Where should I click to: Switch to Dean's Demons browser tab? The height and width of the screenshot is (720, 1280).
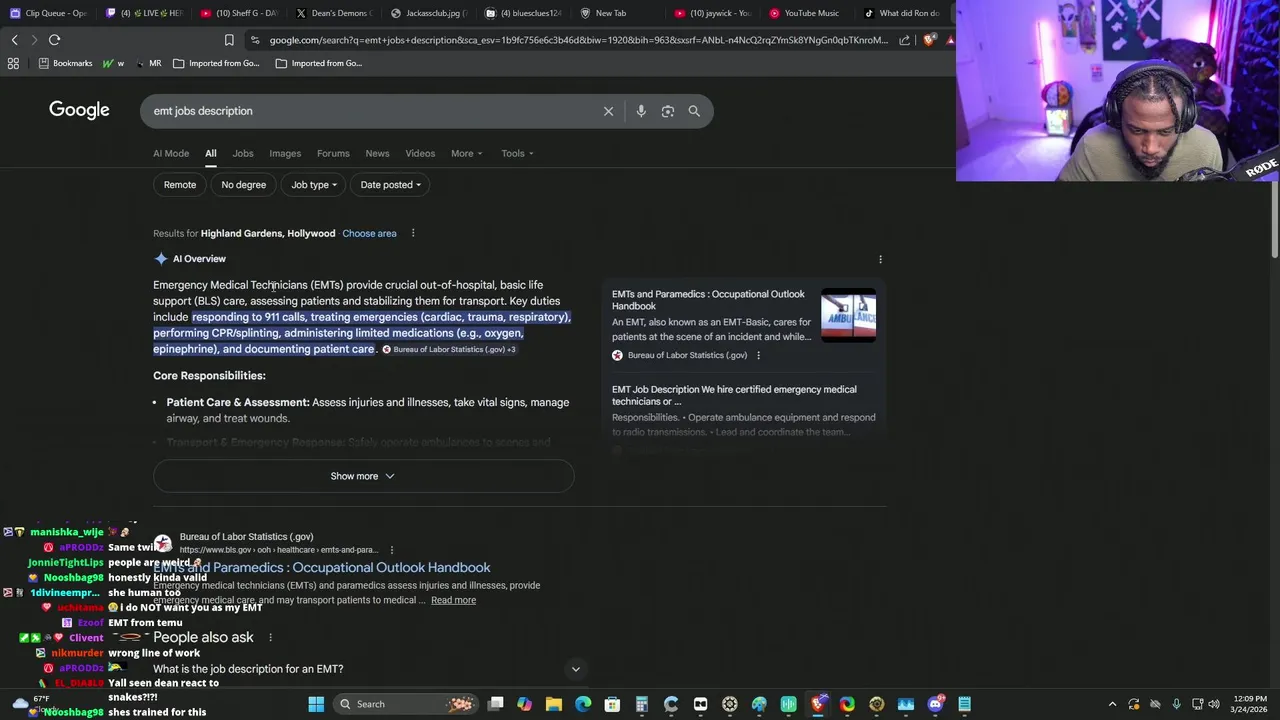(x=333, y=13)
